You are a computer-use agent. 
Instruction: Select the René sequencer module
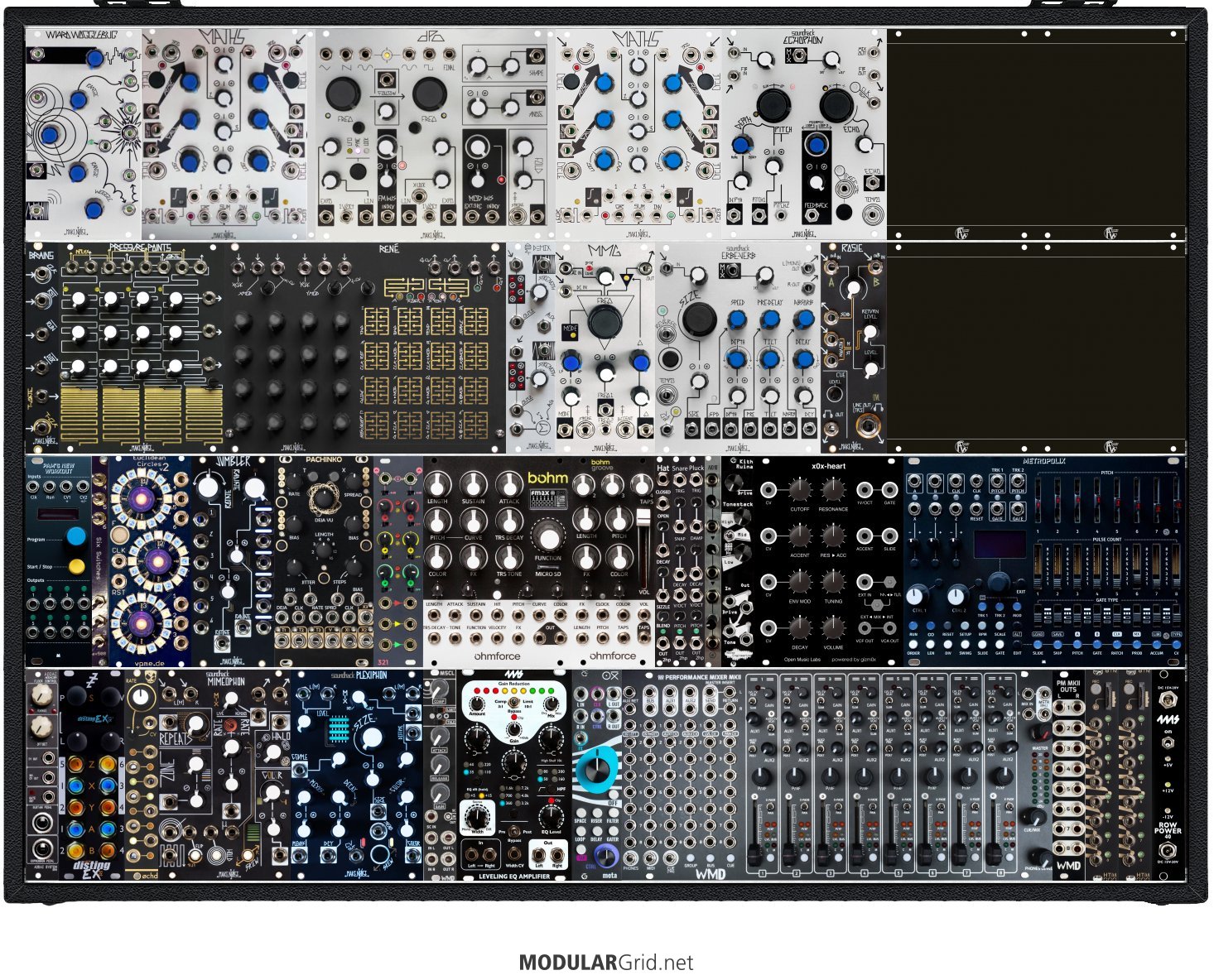[368, 348]
